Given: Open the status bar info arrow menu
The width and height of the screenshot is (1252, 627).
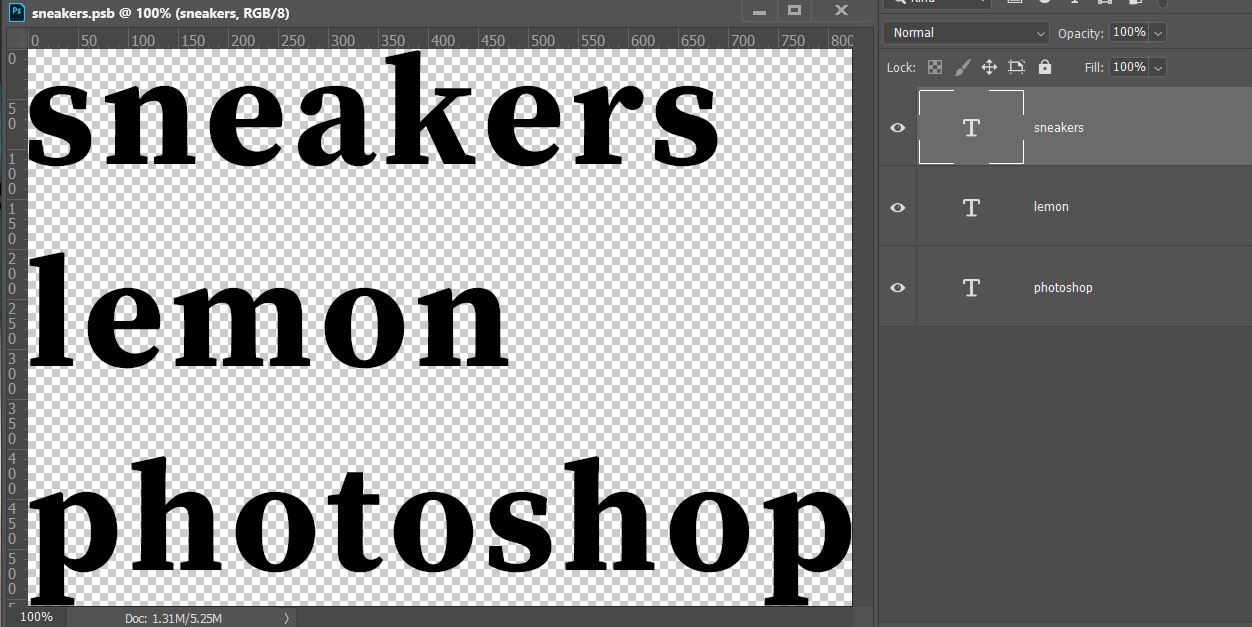Looking at the screenshot, I should (287, 618).
